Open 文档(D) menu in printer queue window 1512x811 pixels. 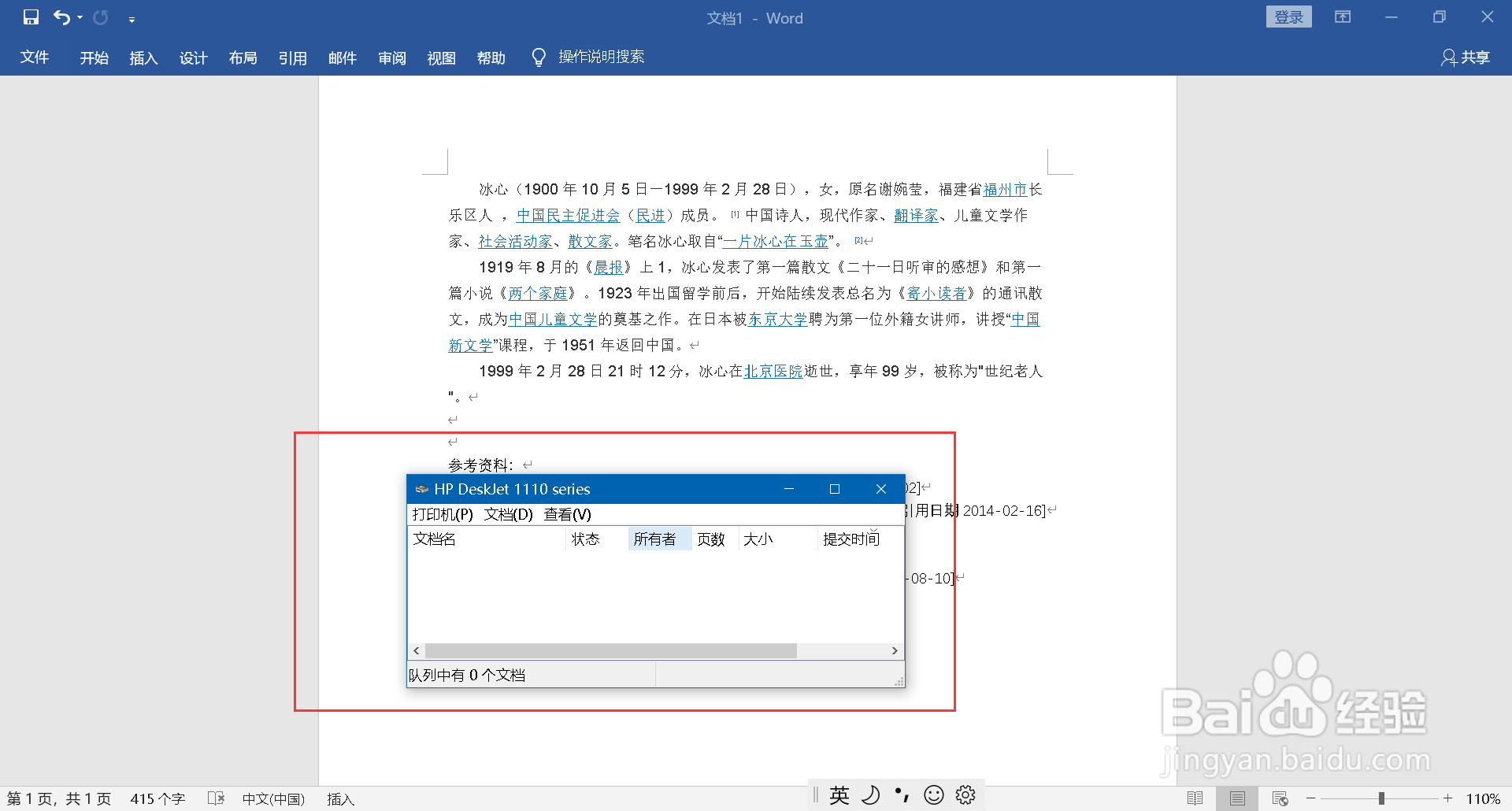tap(509, 514)
